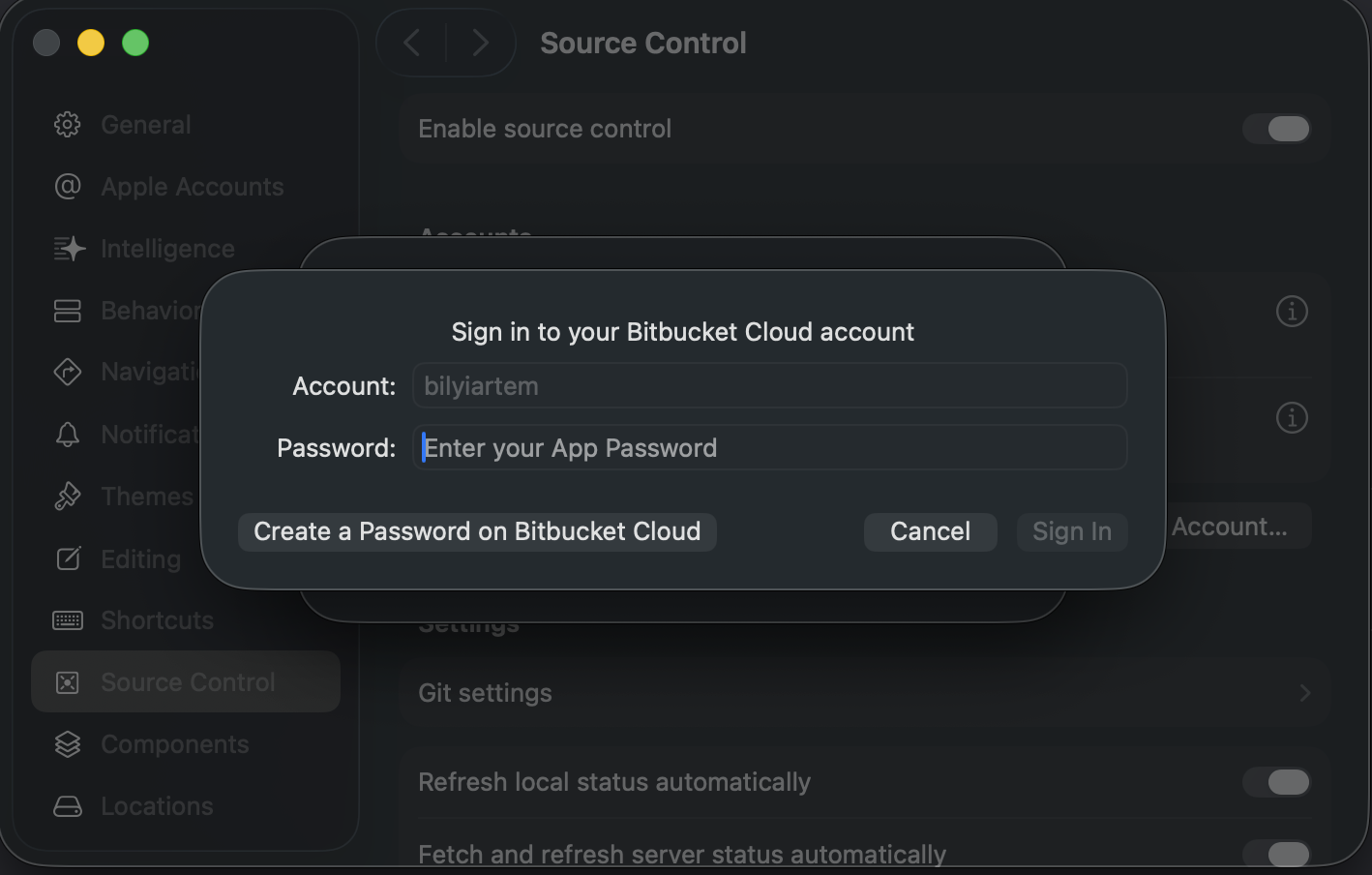Open the Locations drive icon
This screenshot has width=1372, height=875.
68,806
